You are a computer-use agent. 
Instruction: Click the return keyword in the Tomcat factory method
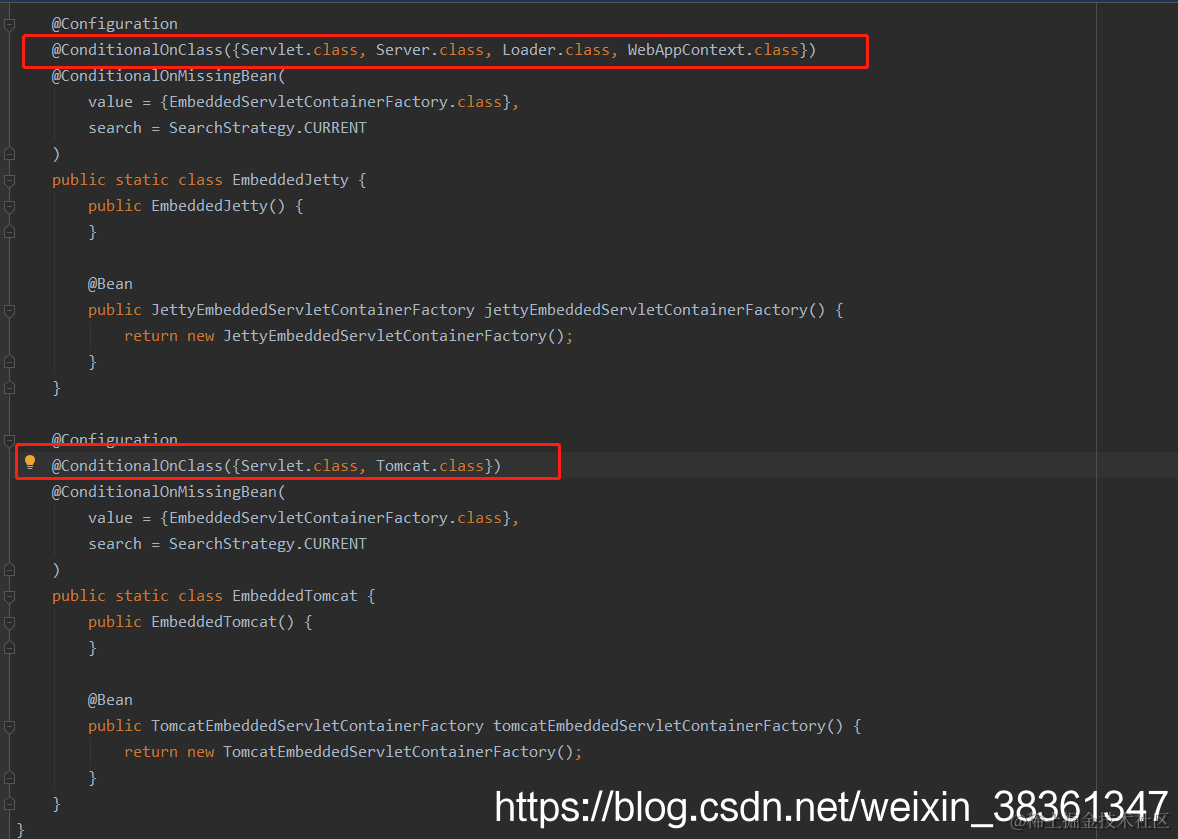151,752
